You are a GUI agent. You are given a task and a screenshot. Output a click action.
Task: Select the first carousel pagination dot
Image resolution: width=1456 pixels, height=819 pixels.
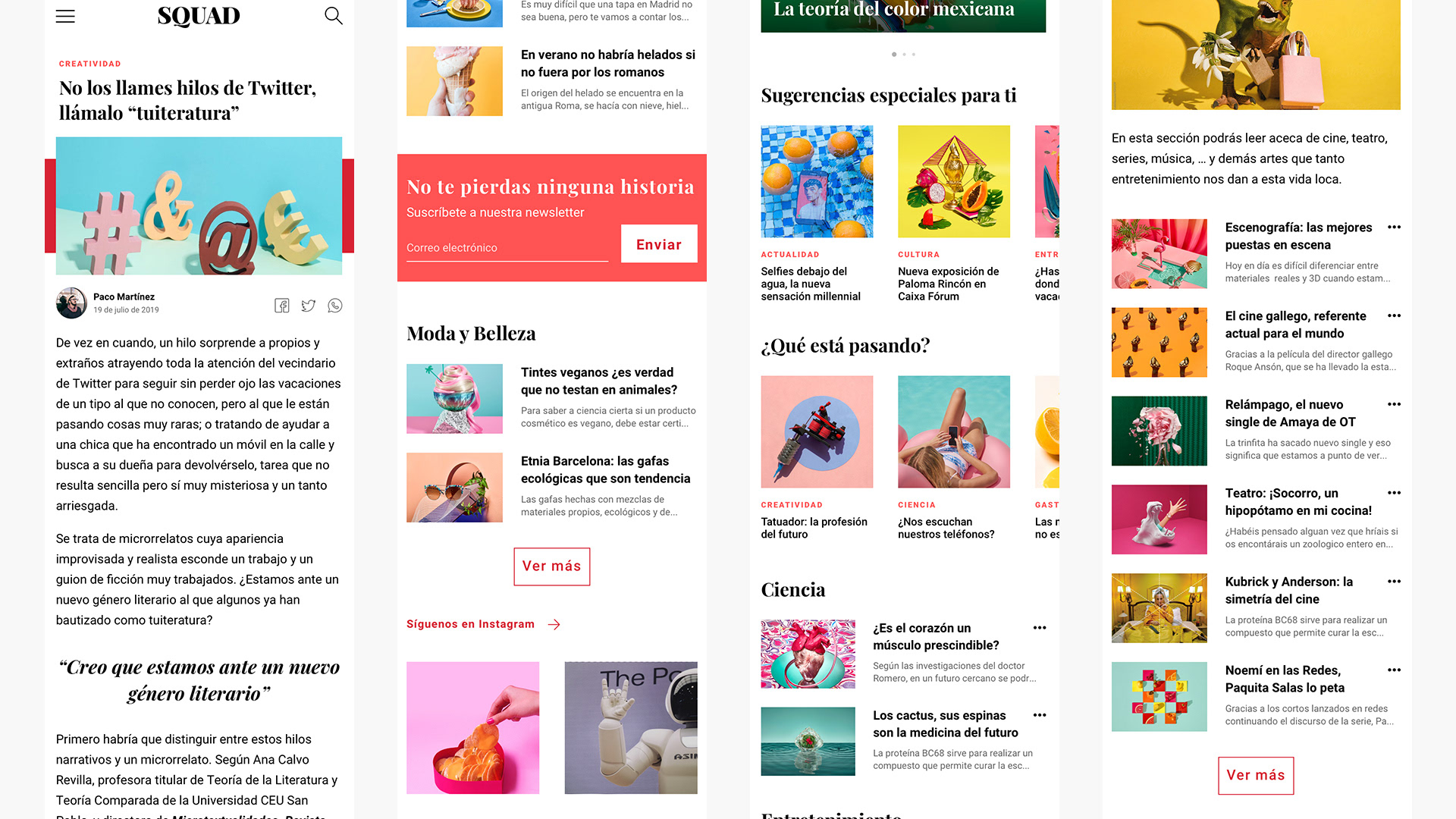pos(894,55)
